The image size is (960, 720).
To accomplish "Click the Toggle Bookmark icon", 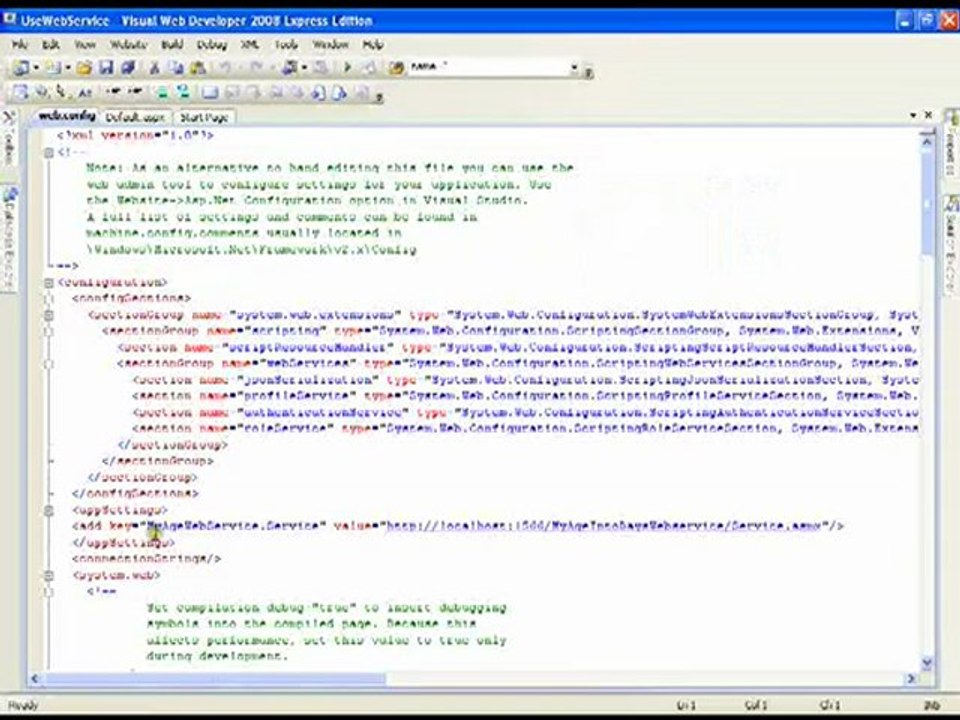I will click(x=210, y=93).
